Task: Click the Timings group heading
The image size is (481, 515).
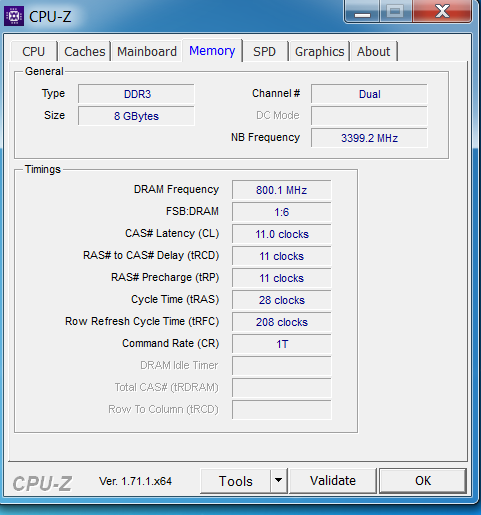Action: pyautogui.click(x=43, y=169)
